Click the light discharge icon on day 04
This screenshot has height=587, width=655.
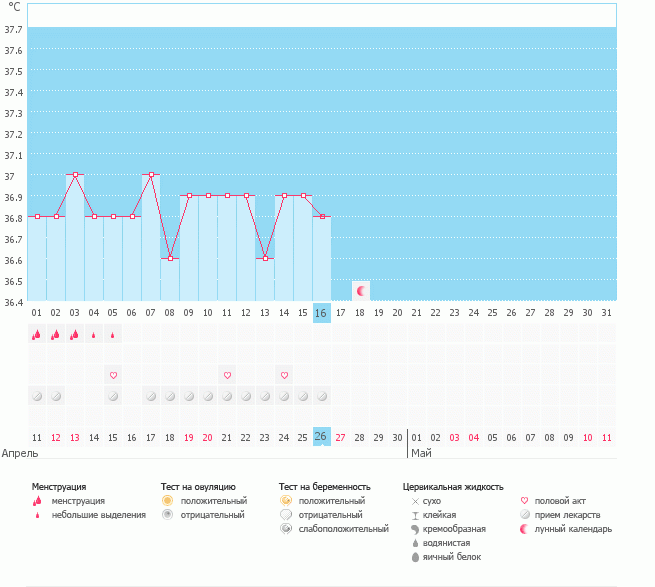(x=94, y=336)
